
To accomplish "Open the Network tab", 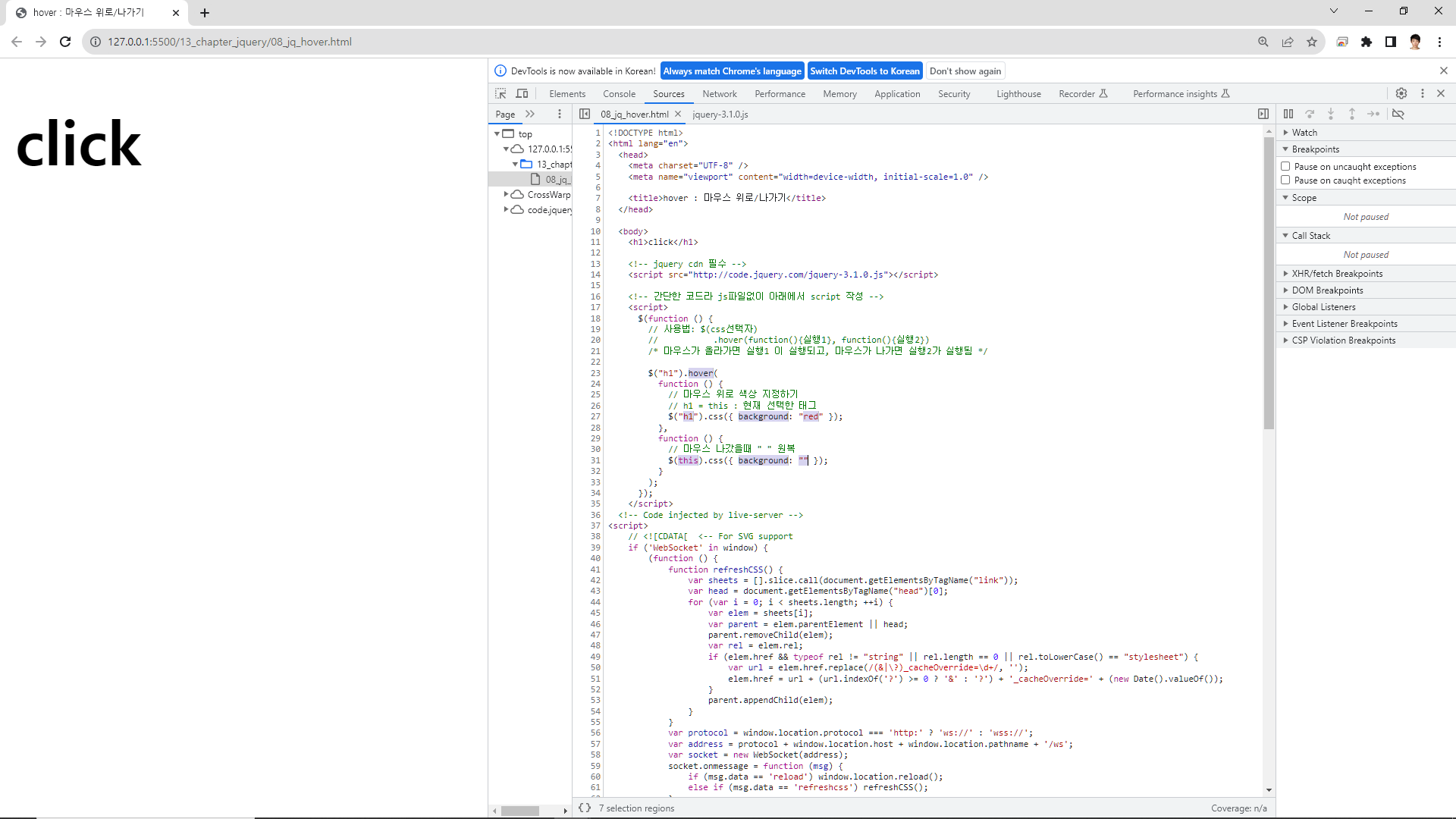I will (719, 94).
